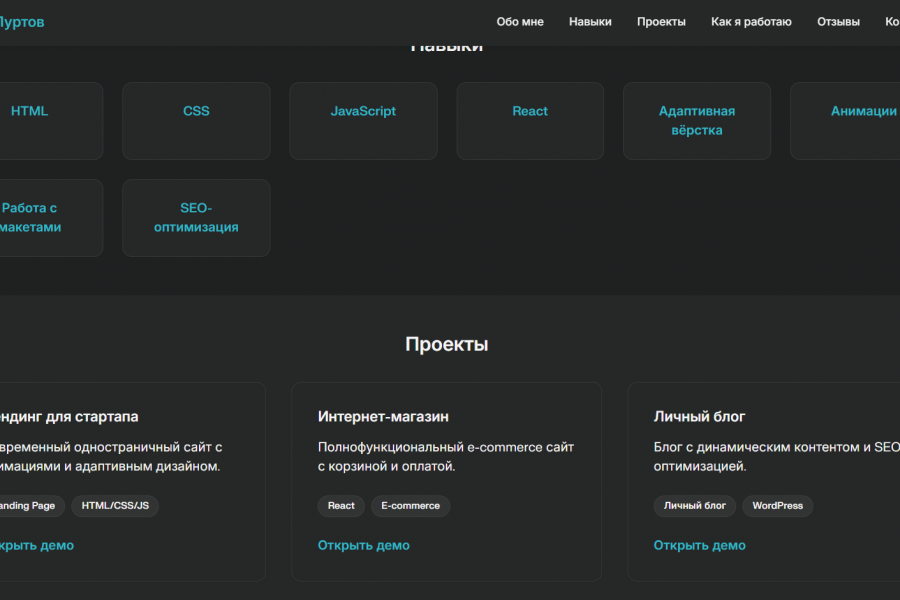The width and height of the screenshot is (900, 600).
Task: Open 'Открыть демо' for Интернет-магазин
Action: [x=364, y=545]
